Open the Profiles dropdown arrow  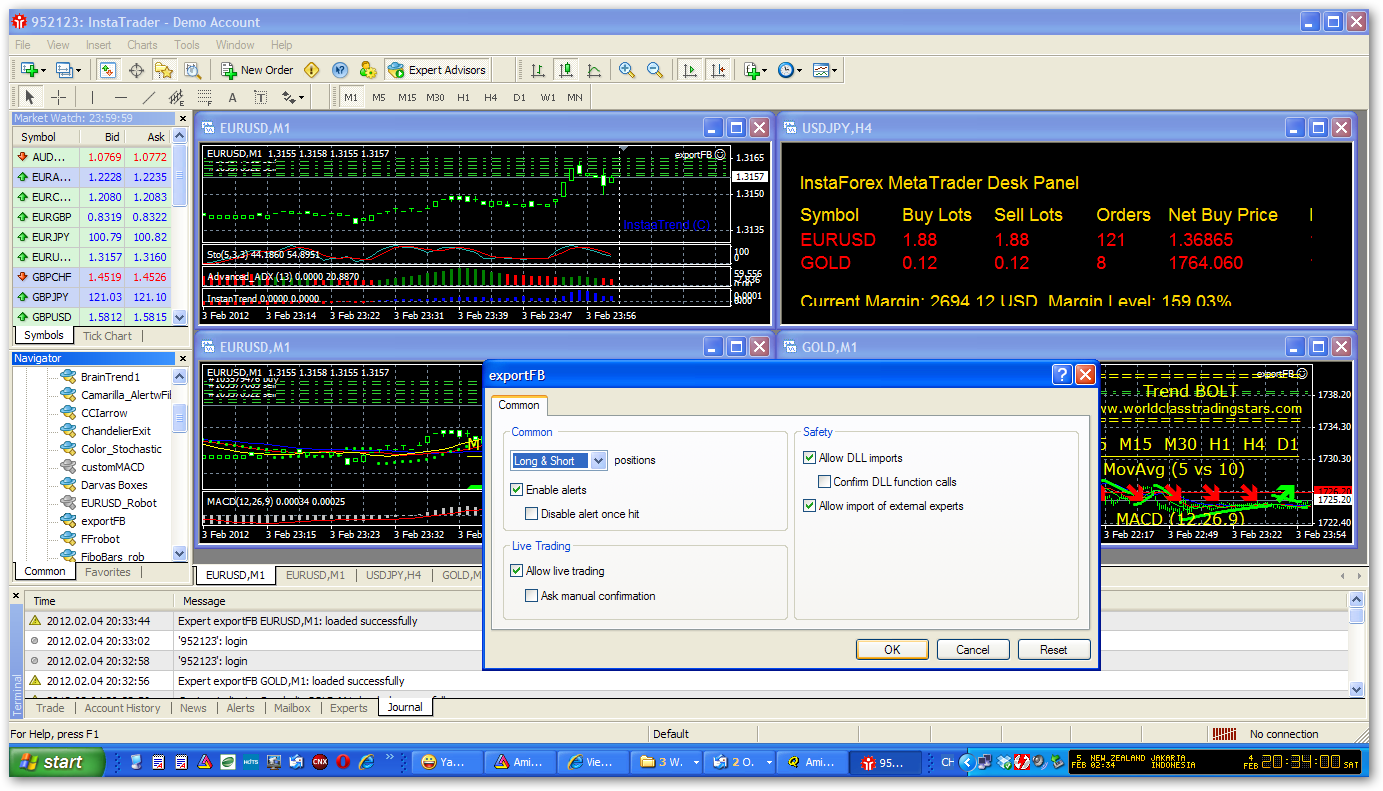pos(78,70)
